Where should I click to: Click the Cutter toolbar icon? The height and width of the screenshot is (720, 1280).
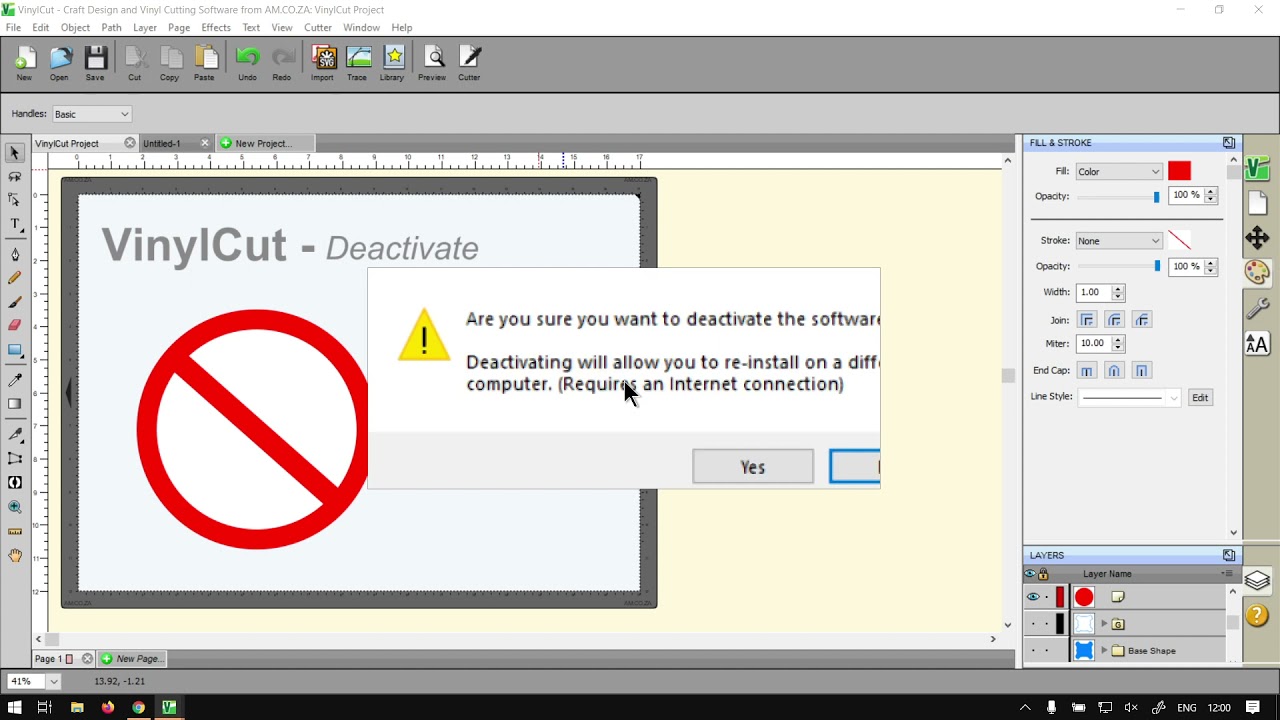[469, 64]
